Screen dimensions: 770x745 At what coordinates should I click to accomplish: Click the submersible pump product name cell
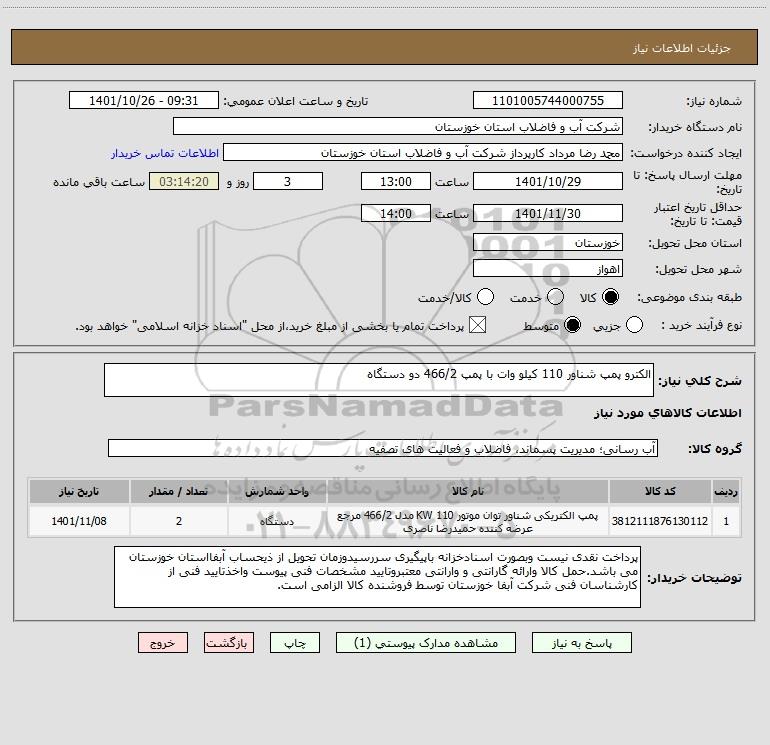pos(468,522)
